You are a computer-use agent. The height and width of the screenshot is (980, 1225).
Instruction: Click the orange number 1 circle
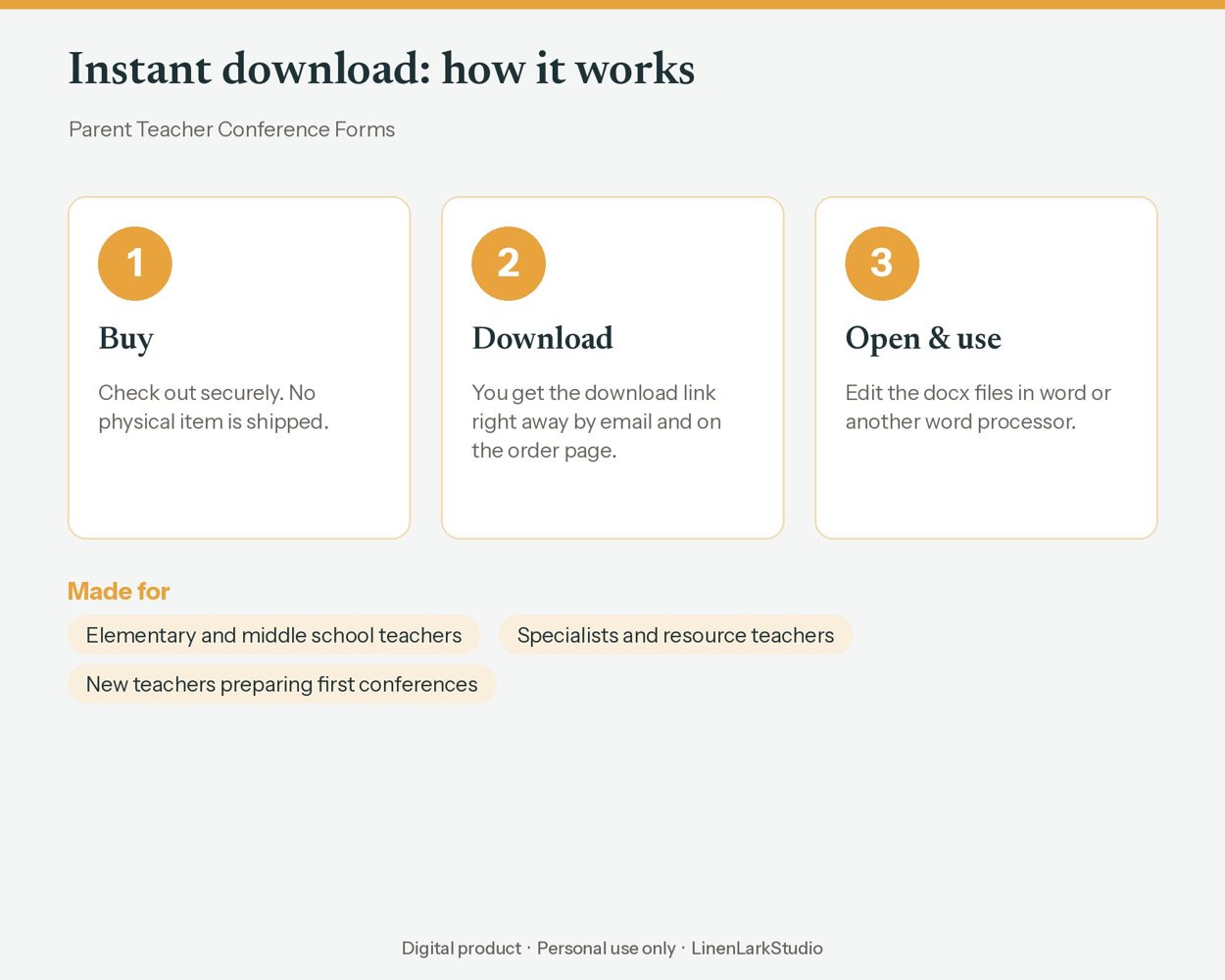click(135, 264)
